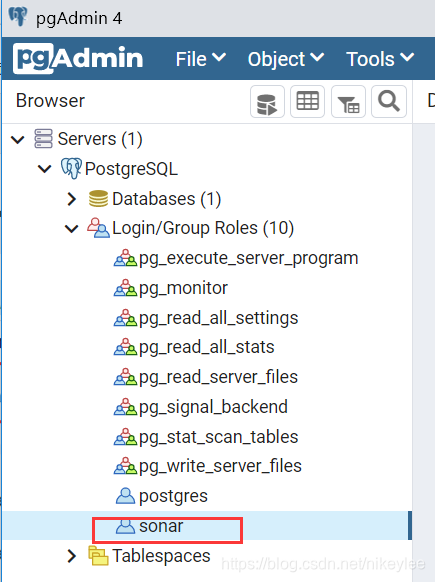Viewport: 435px width, 582px height.
Task: Select the sonar role text
Action: coord(161,526)
